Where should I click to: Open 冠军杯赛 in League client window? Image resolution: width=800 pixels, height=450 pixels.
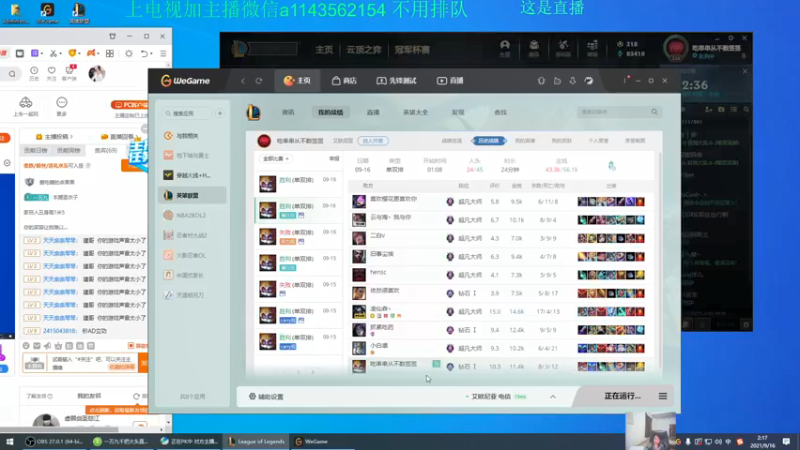pyautogui.click(x=412, y=49)
